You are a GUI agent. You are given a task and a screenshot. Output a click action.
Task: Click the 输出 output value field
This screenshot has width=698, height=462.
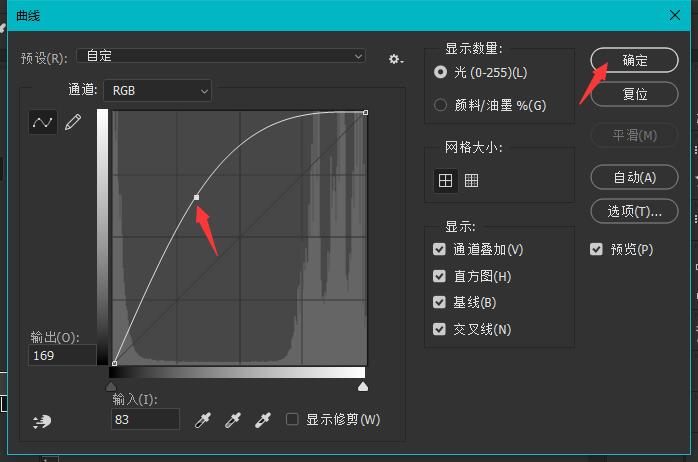pos(62,355)
